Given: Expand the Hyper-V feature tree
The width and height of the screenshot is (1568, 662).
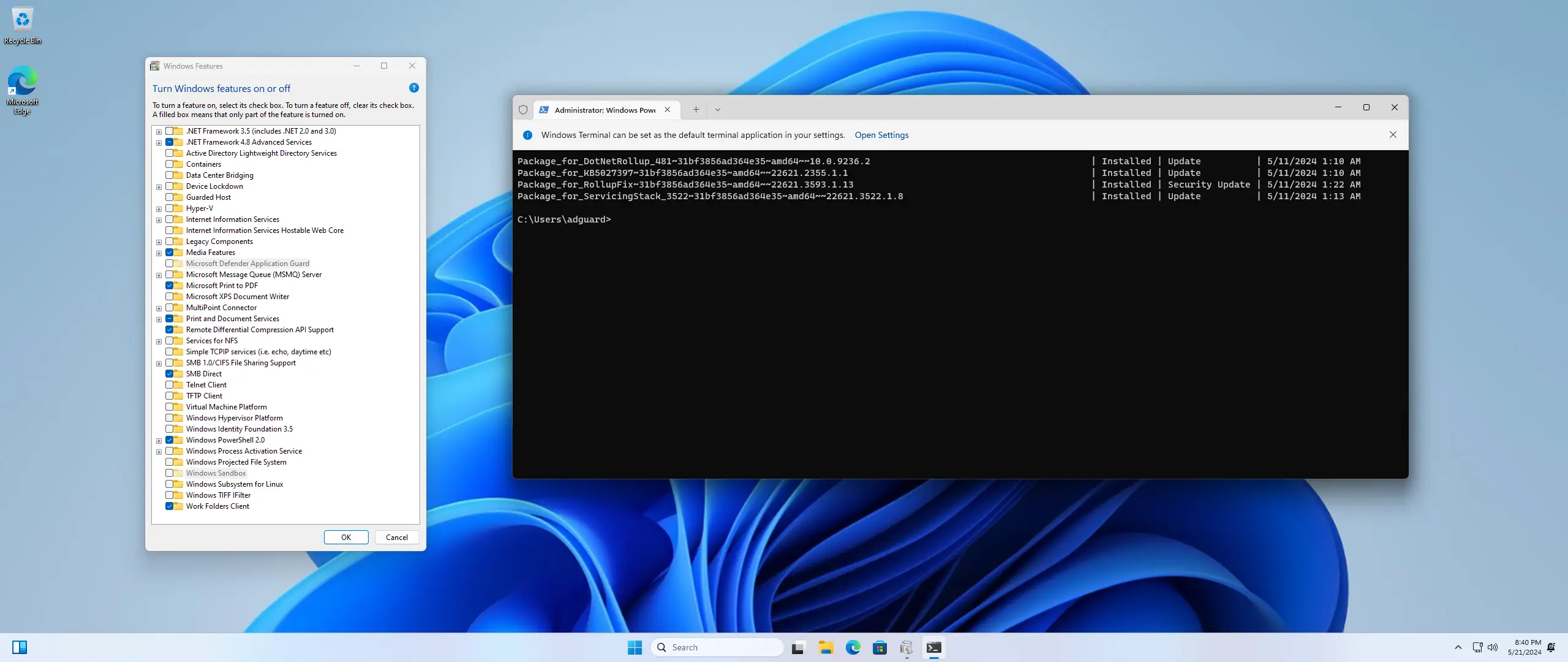Looking at the screenshot, I should click(x=159, y=209).
